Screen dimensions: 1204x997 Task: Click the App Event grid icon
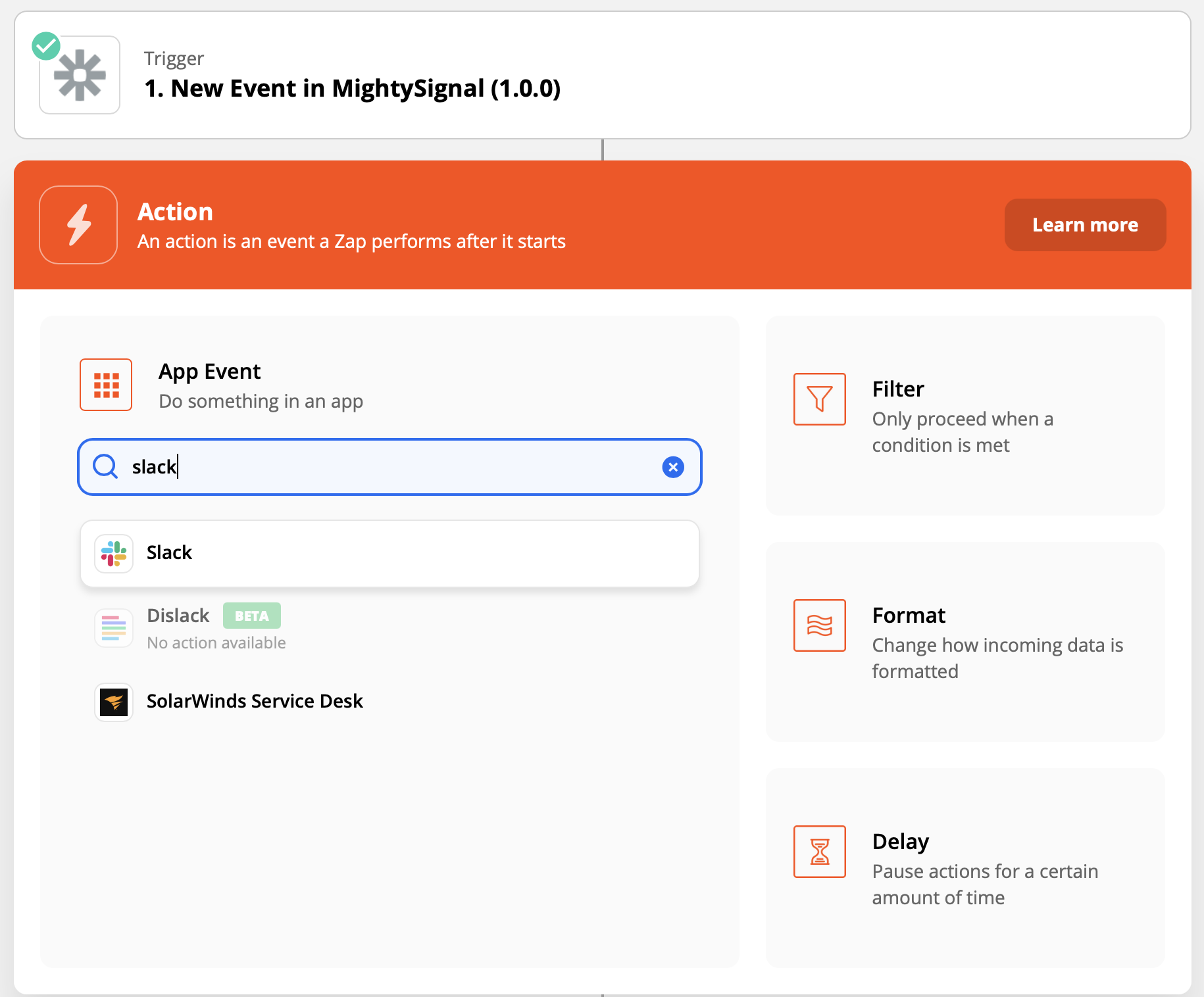106,385
